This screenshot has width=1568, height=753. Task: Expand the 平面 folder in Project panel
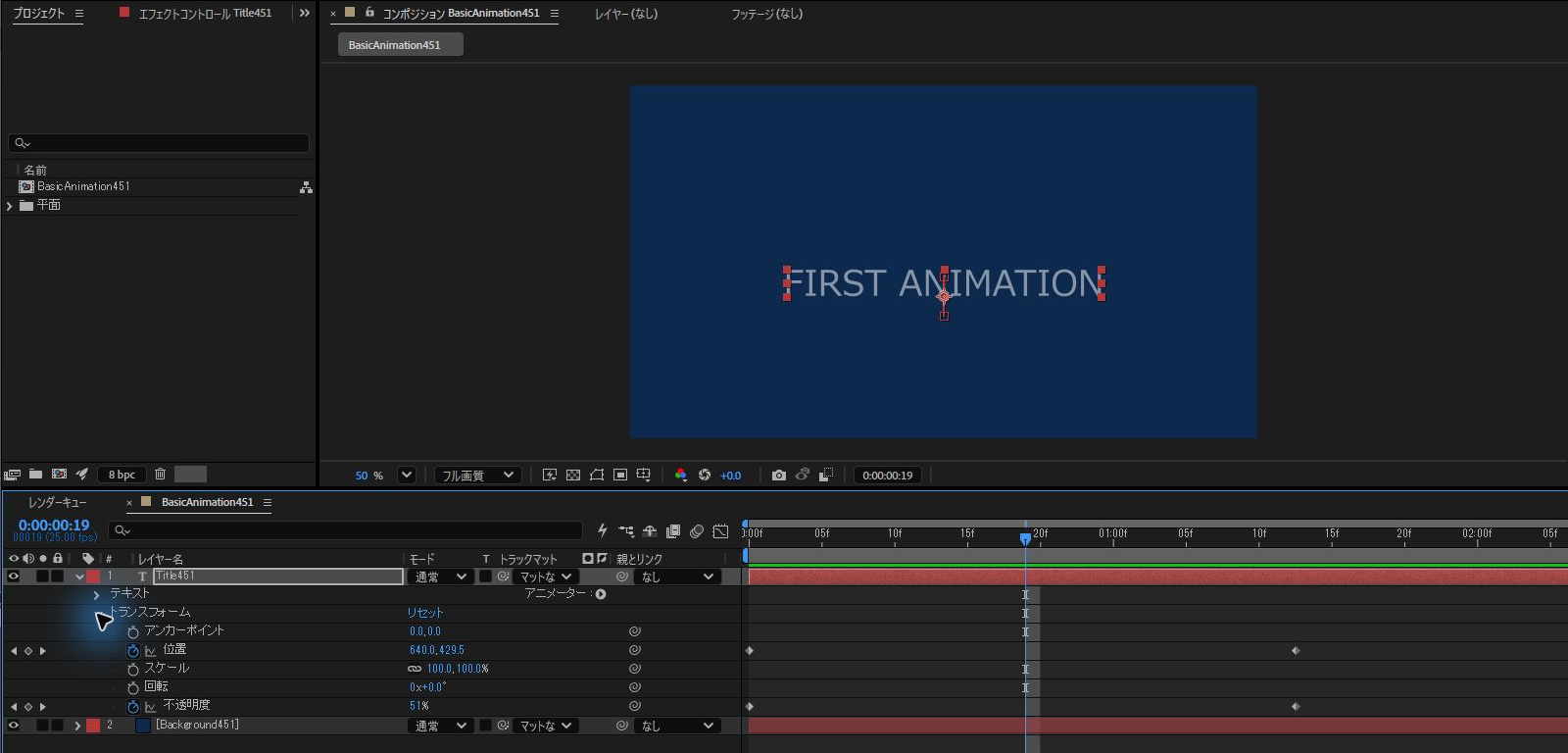[x=10, y=206]
